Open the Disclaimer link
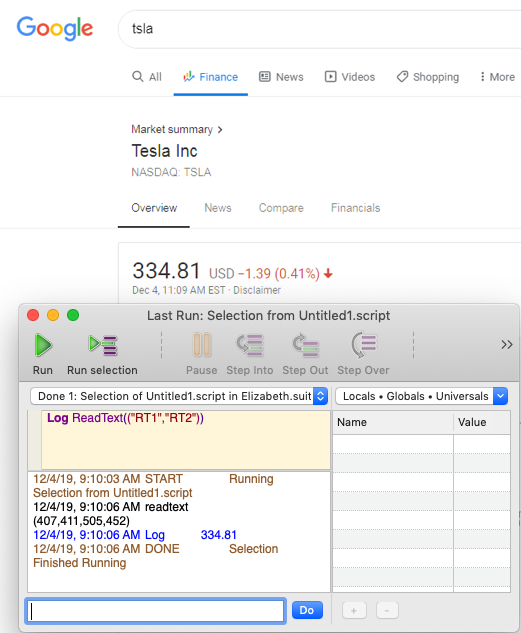Image resolution: width=521 pixels, height=633 pixels. [x=257, y=290]
